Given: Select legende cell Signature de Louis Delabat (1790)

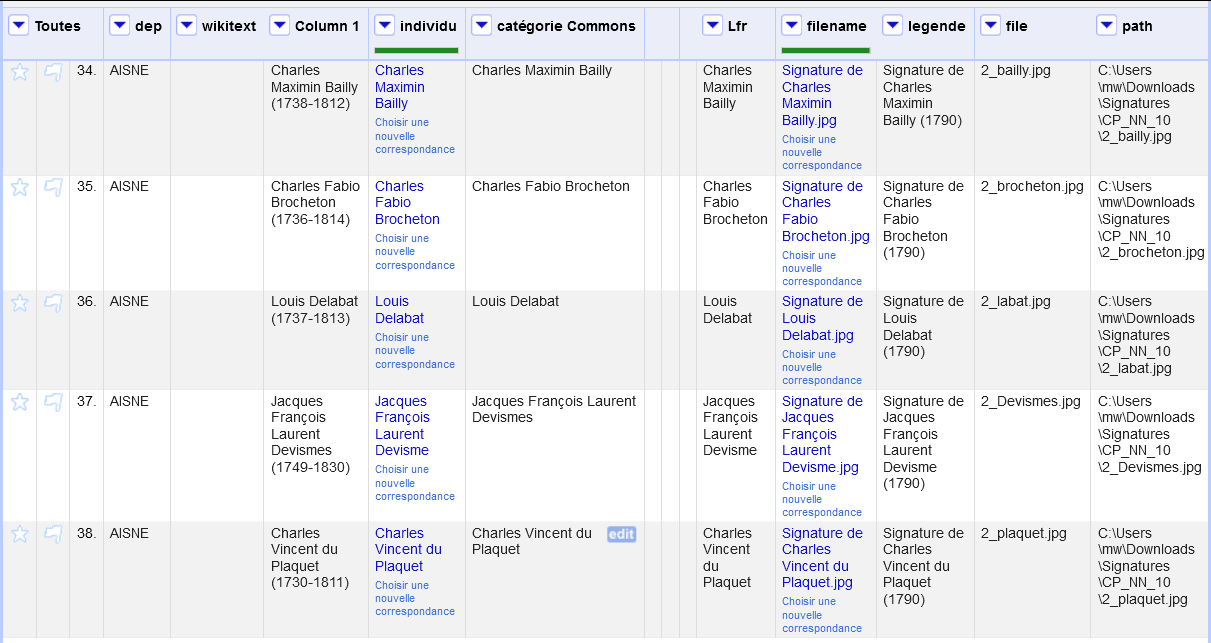Looking at the screenshot, I should point(925,340).
